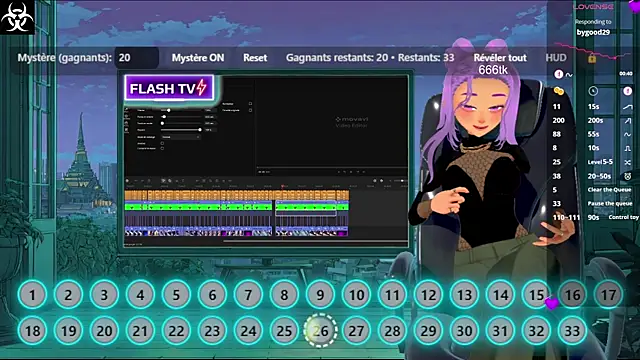Click the alarm icon in 20-50s row
640x360 pixels.
627,176
